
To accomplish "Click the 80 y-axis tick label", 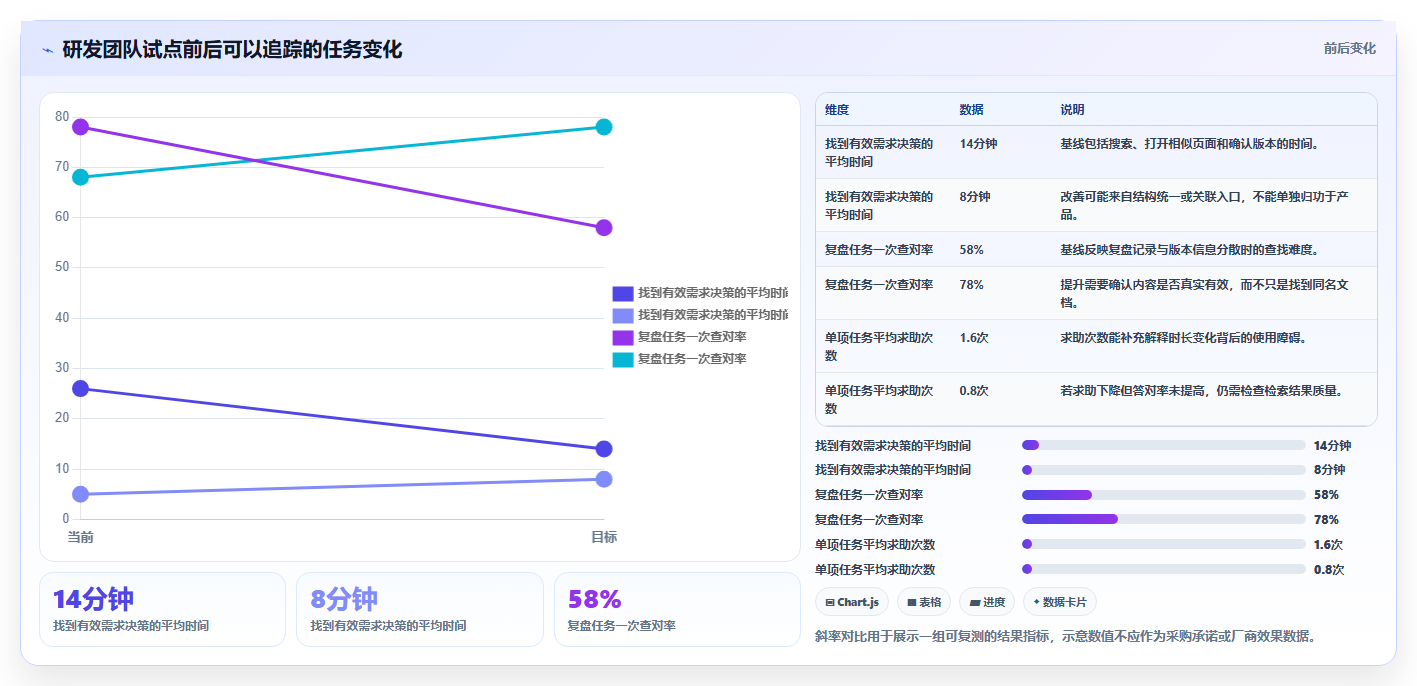I will pos(62,117).
